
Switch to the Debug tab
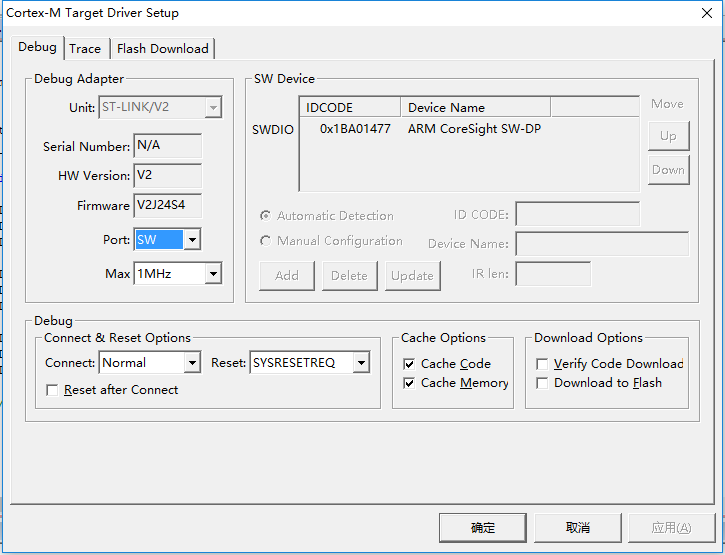[37, 47]
